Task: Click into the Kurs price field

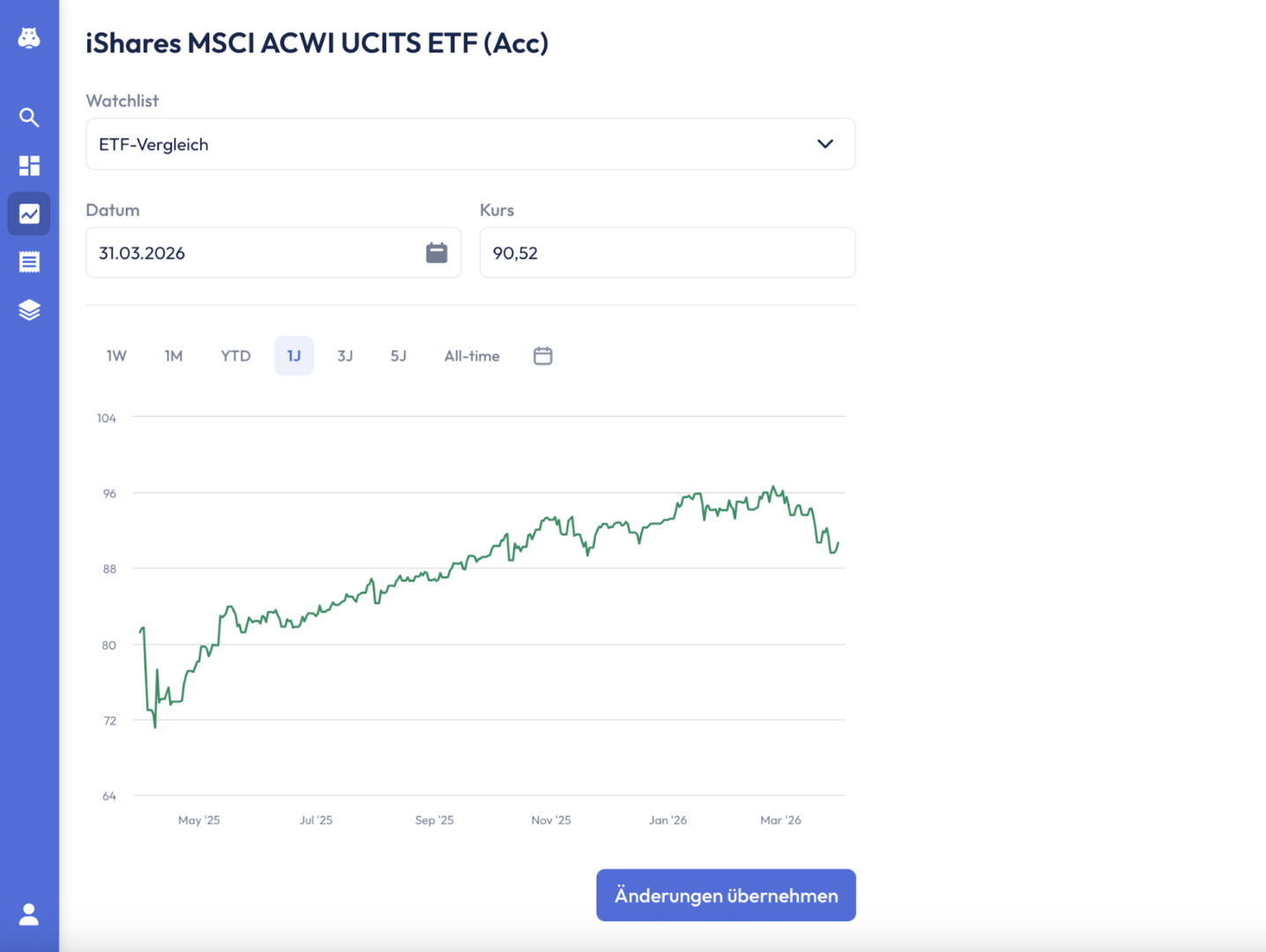Action: pos(667,253)
